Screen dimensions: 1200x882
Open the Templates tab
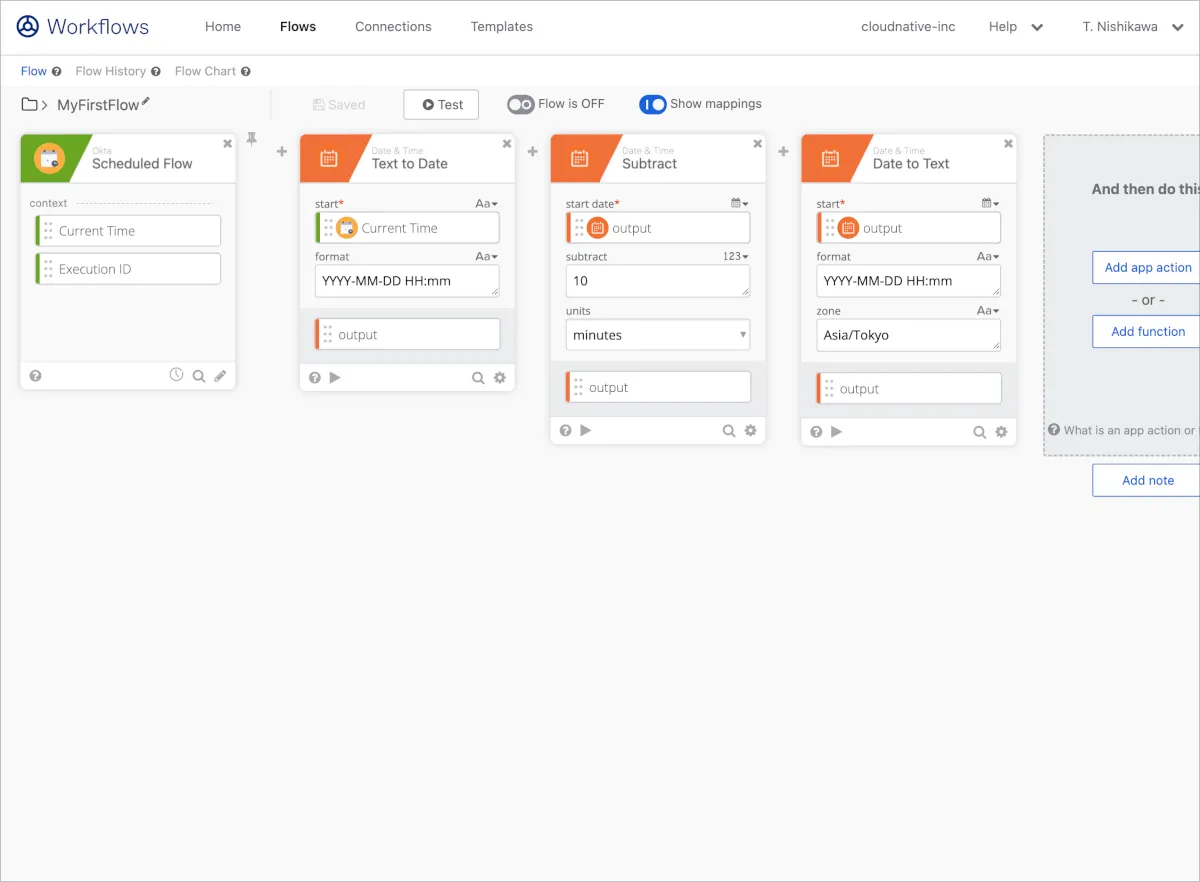tap(502, 27)
